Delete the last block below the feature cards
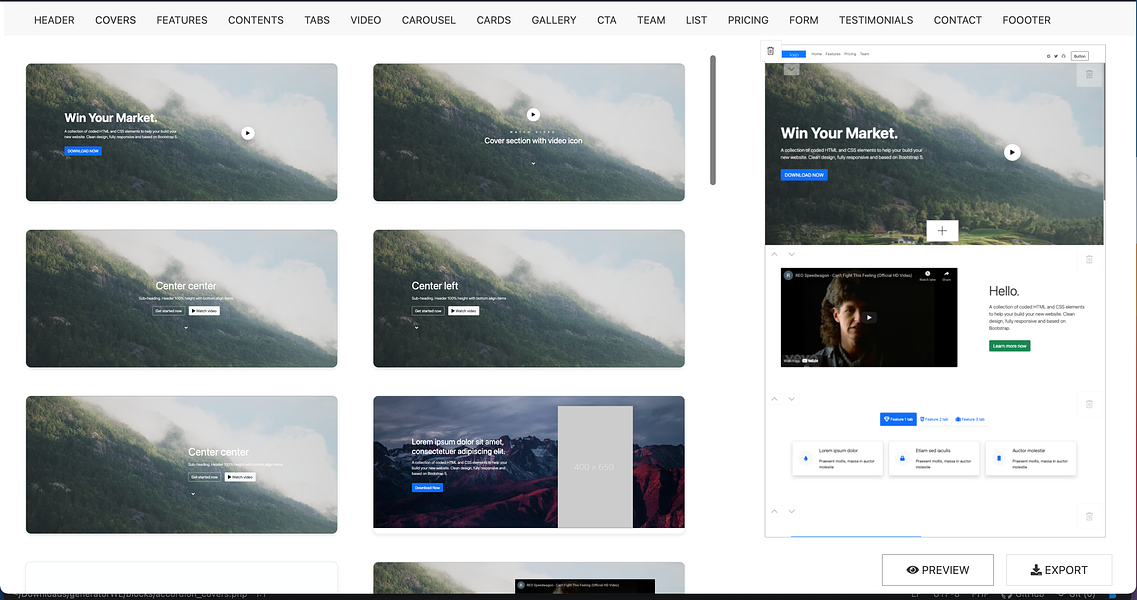 (1089, 517)
